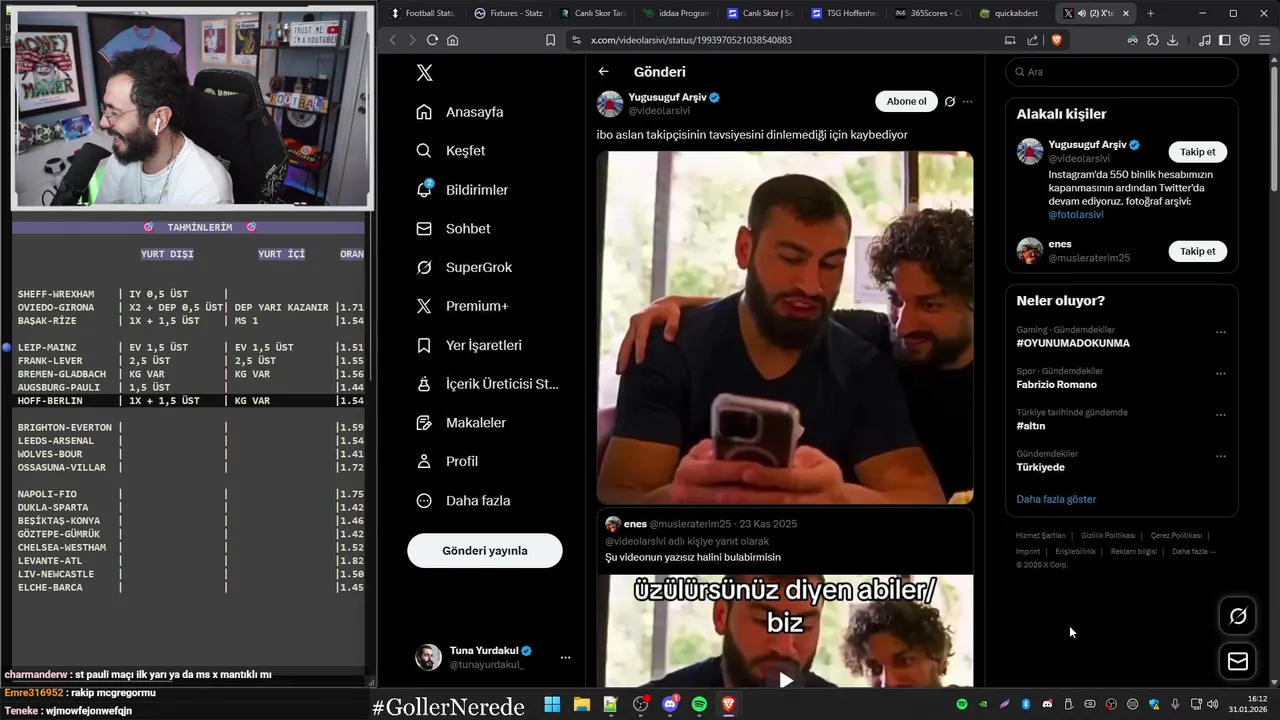1280x720 pixels.
Task: Switch to the Fixtures - Statz tab
Action: point(508,13)
